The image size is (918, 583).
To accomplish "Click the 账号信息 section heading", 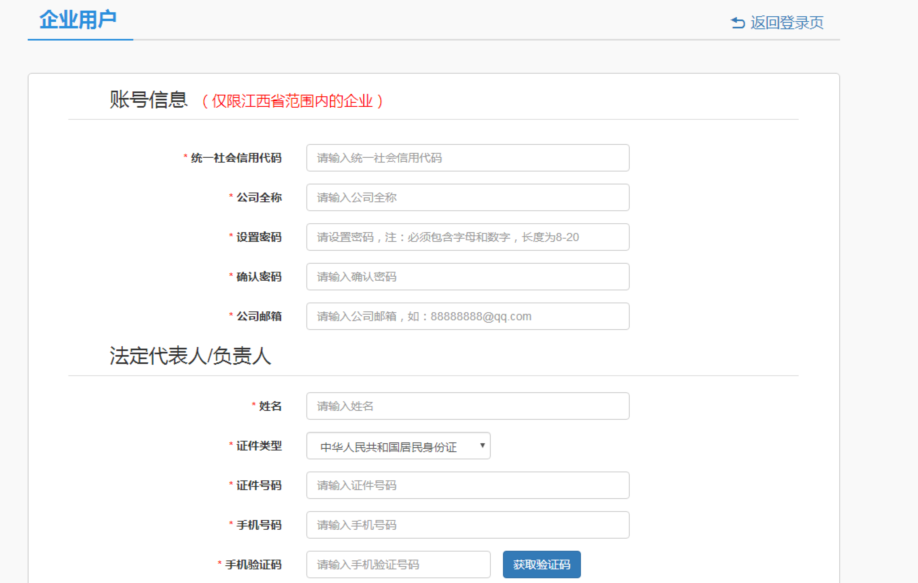I will pos(148,100).
